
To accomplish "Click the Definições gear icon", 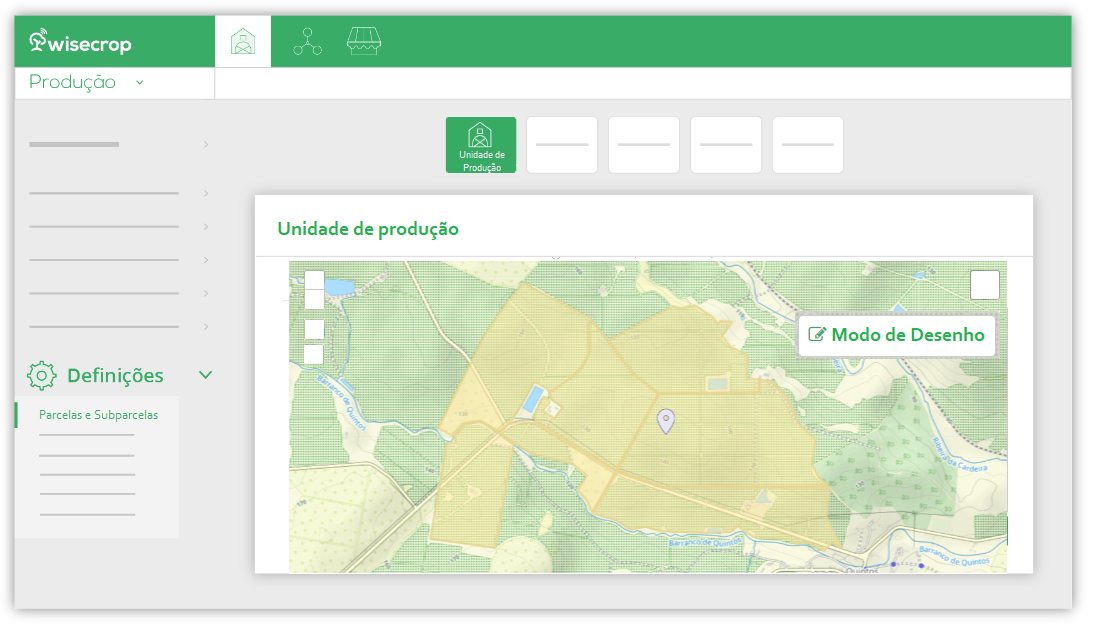I will point(42,376).
